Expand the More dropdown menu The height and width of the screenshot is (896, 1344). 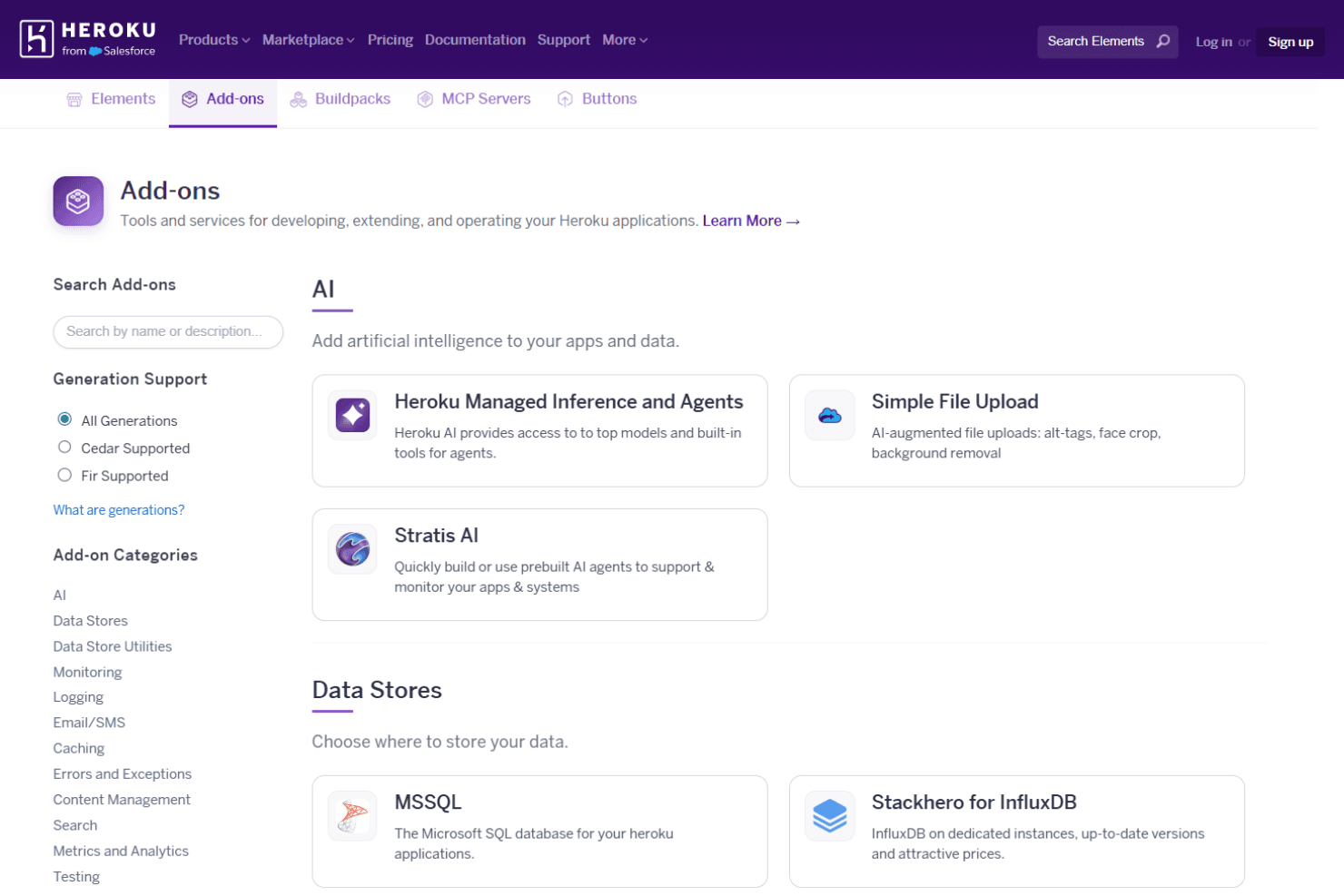(x=625, y=40)
